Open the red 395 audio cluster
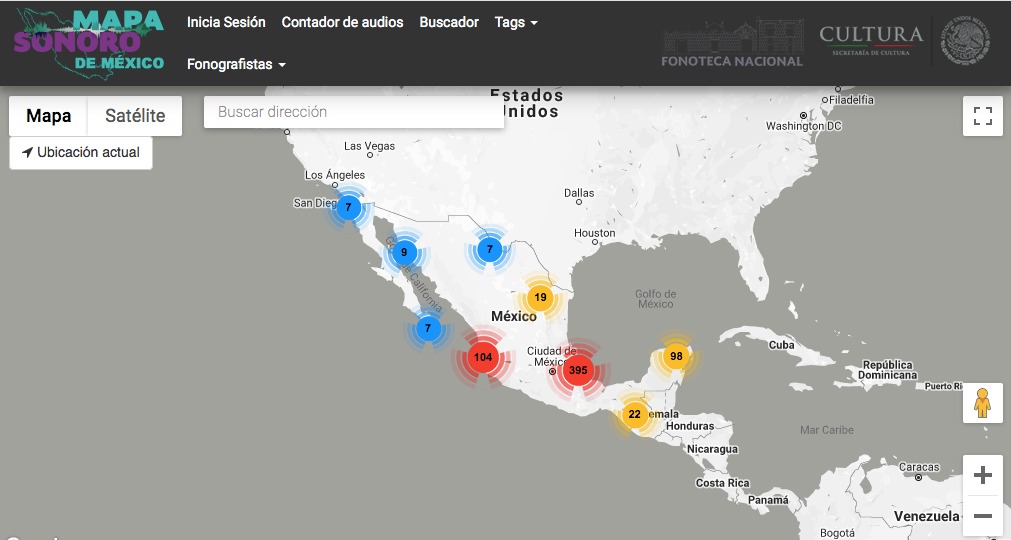The image size is (1011, 540). point(577,370)
